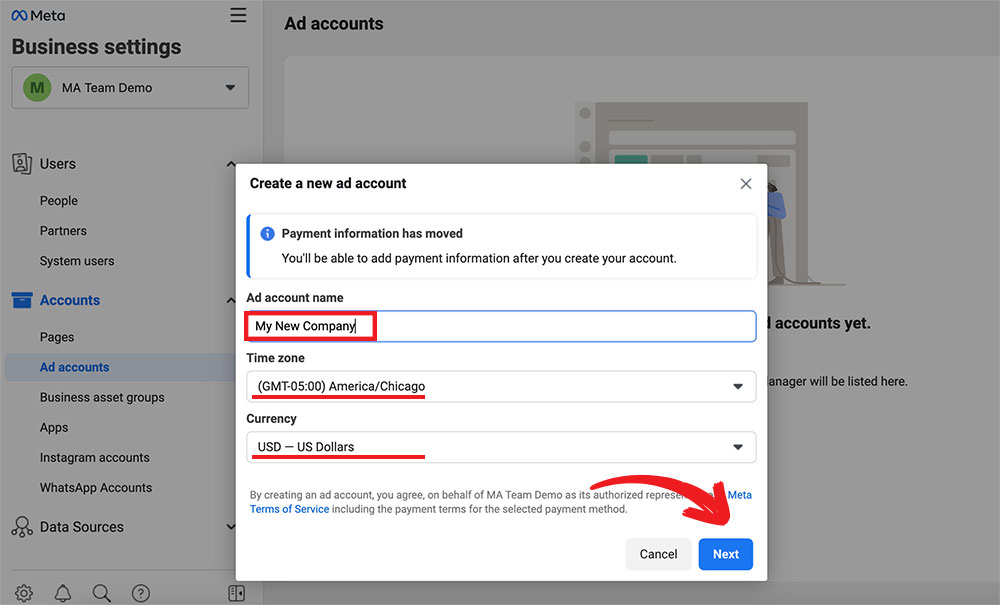The image size is (1000, 605).
Task: Go to Business asset groups
Action: click(x=102, y=397)
